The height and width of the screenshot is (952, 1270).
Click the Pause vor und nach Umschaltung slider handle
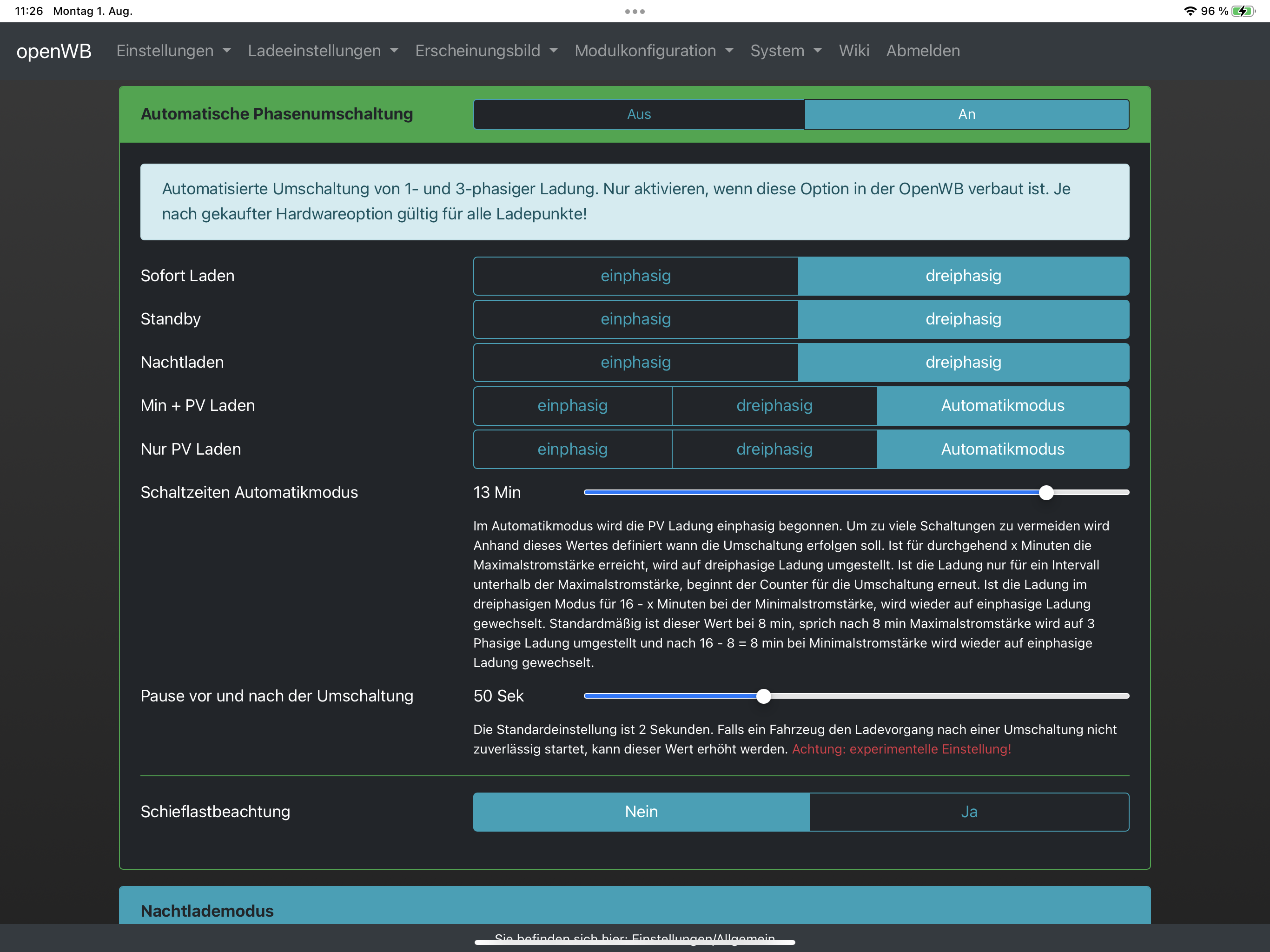pyautogui.click(x=763, y=696)
